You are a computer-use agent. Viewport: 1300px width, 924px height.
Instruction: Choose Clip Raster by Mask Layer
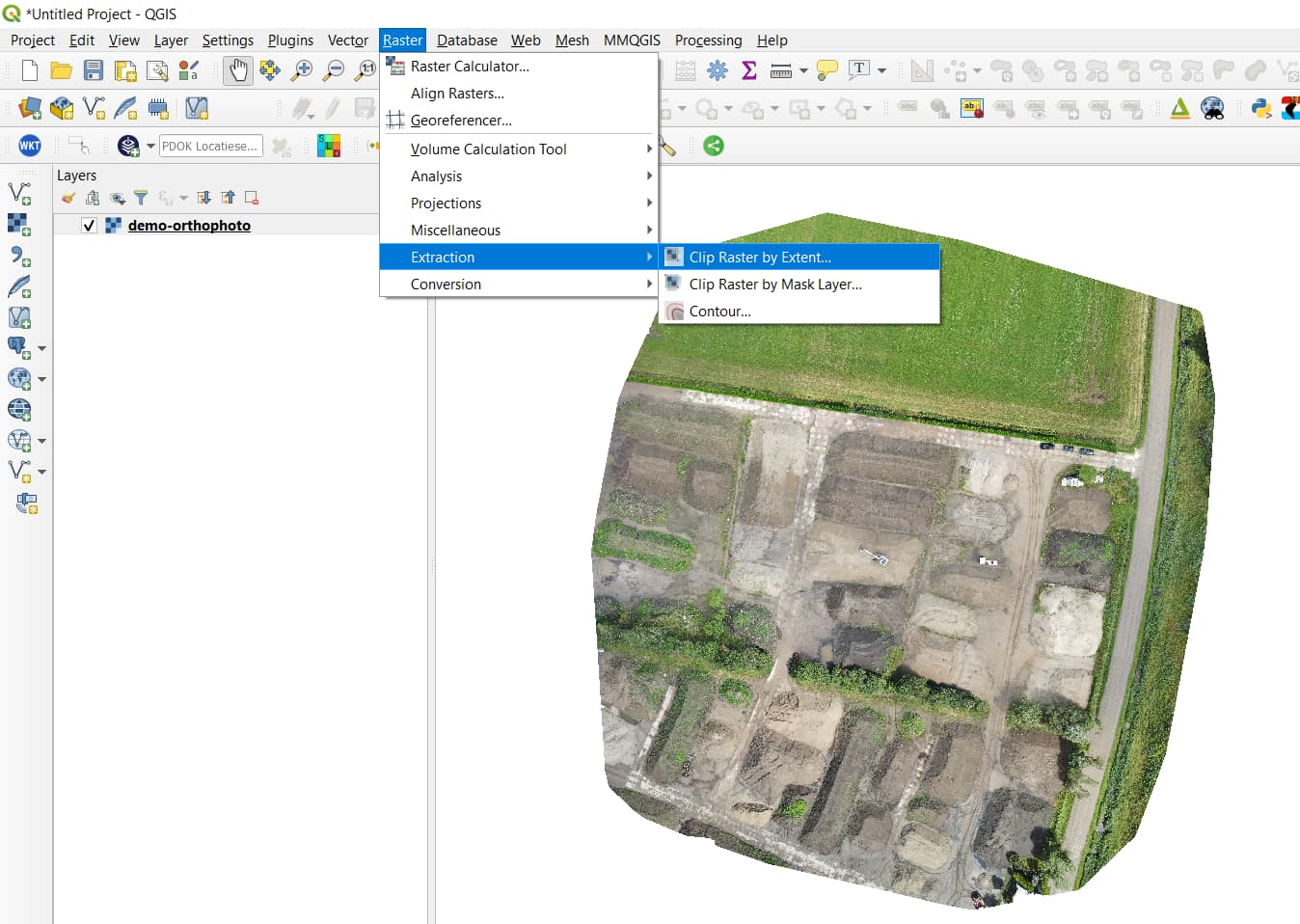[x=774, y=285]
